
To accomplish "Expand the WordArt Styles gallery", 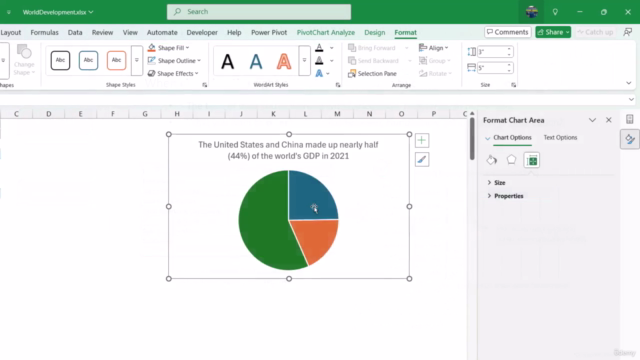I will point(304,60).
